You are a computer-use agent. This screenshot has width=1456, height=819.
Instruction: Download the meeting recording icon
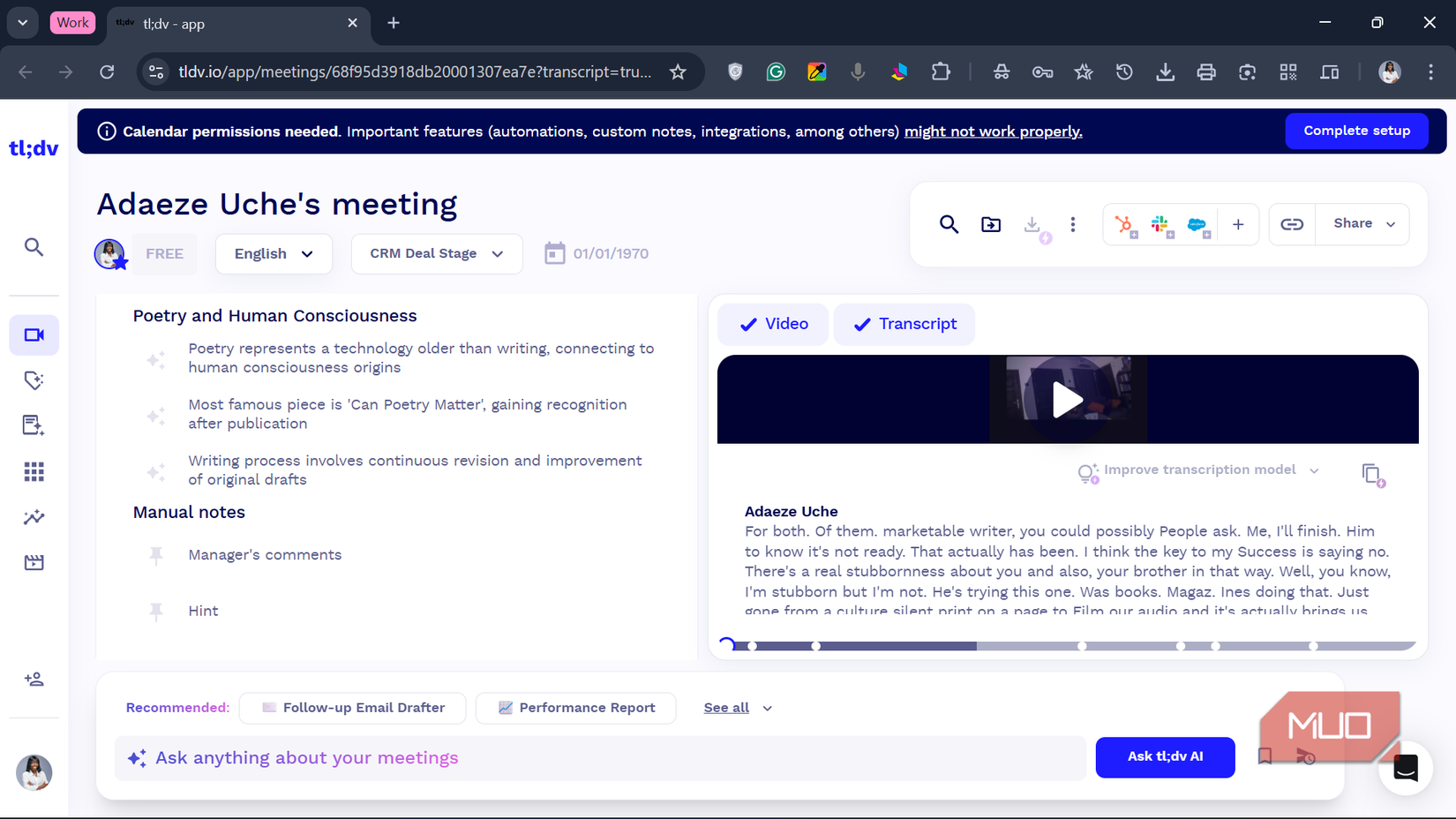click(x=1032, y=224)
